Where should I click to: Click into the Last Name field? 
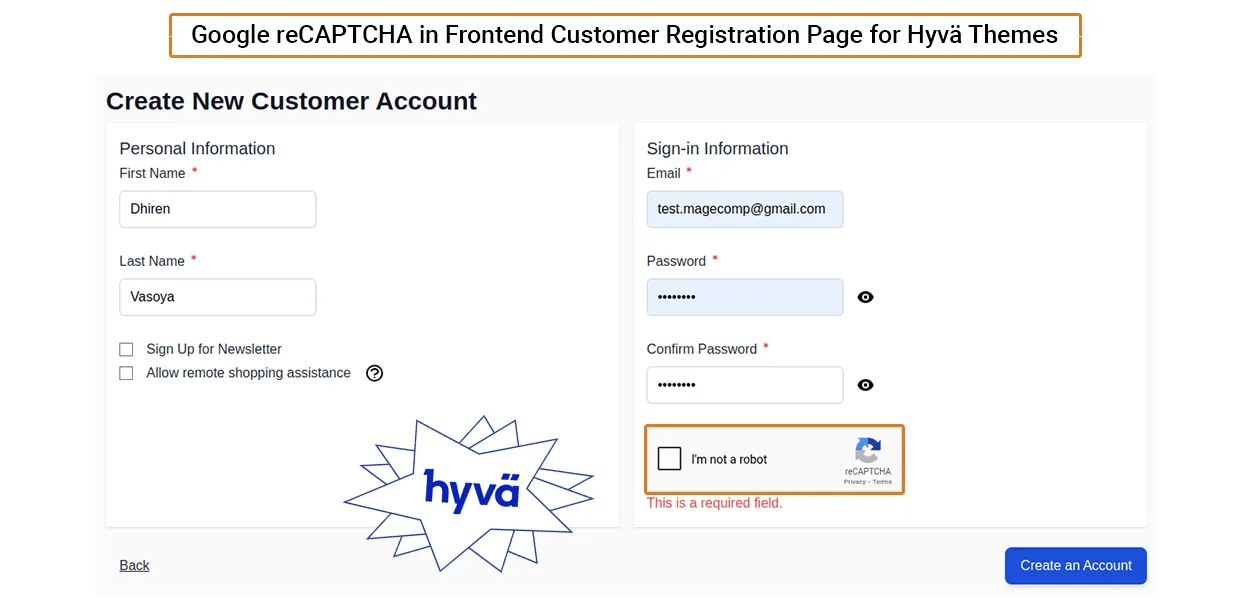(217, 297)
